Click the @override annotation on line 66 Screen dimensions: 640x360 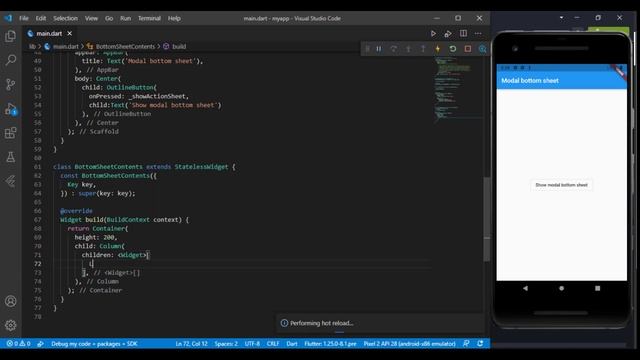(76, 211)
